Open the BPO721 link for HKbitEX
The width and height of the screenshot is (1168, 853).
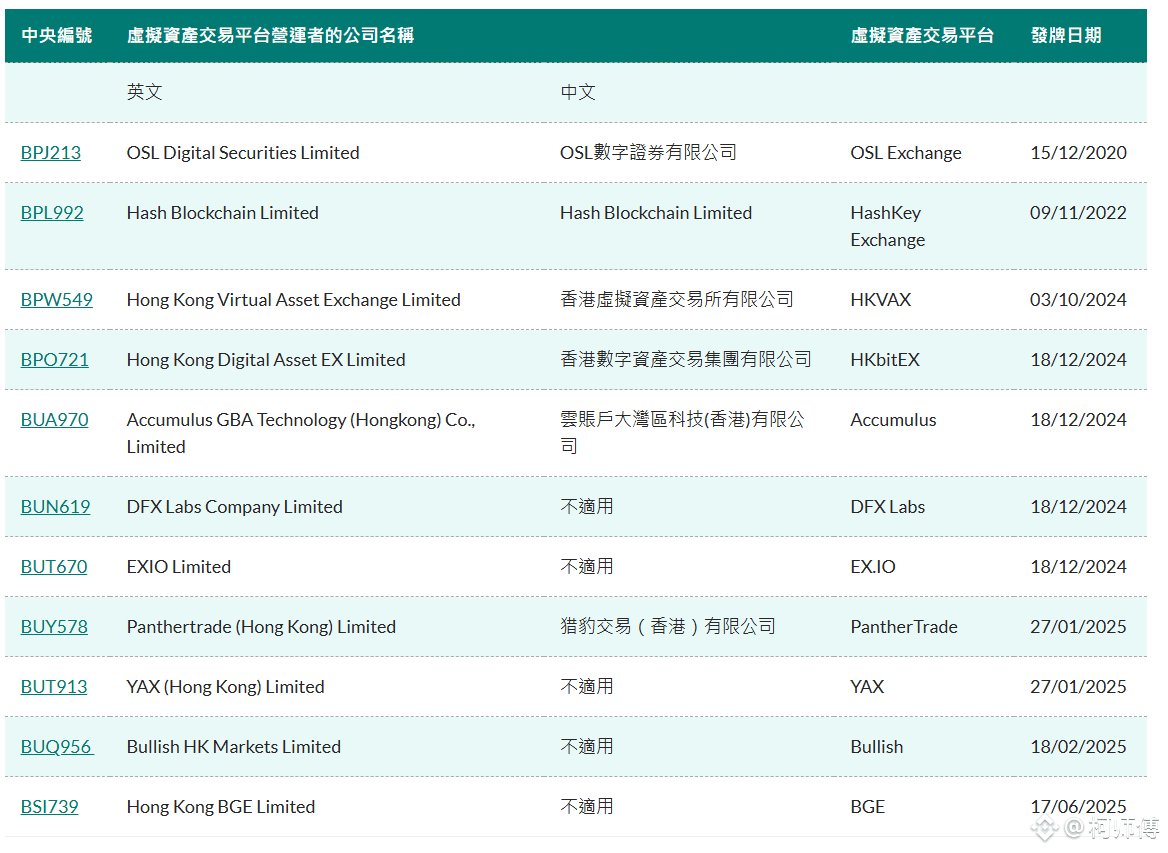point(54,359)
